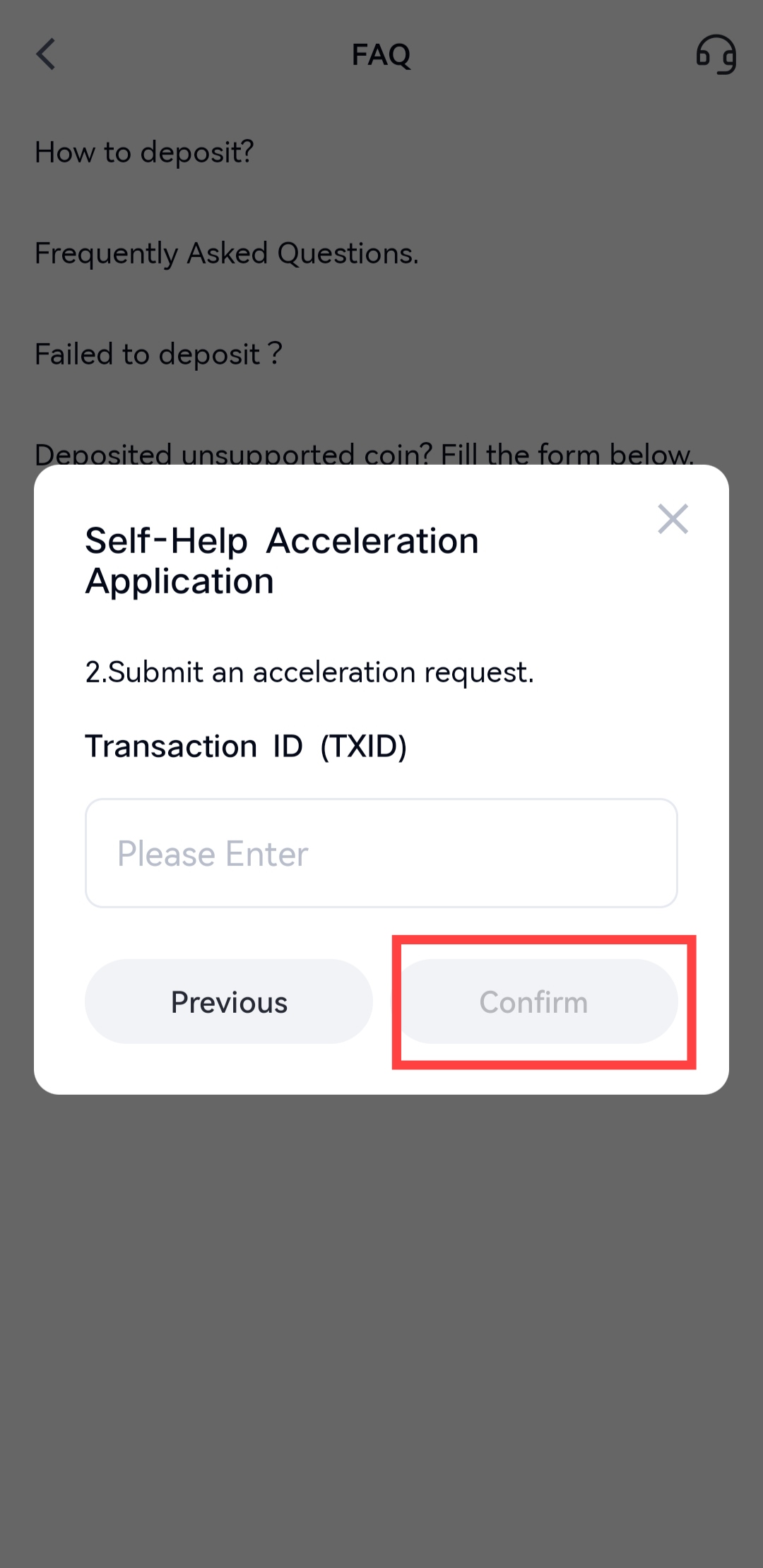Submit the acceleration request with Confirm
Viewport: 763px width, 1568px height.
coord(534,1002)
